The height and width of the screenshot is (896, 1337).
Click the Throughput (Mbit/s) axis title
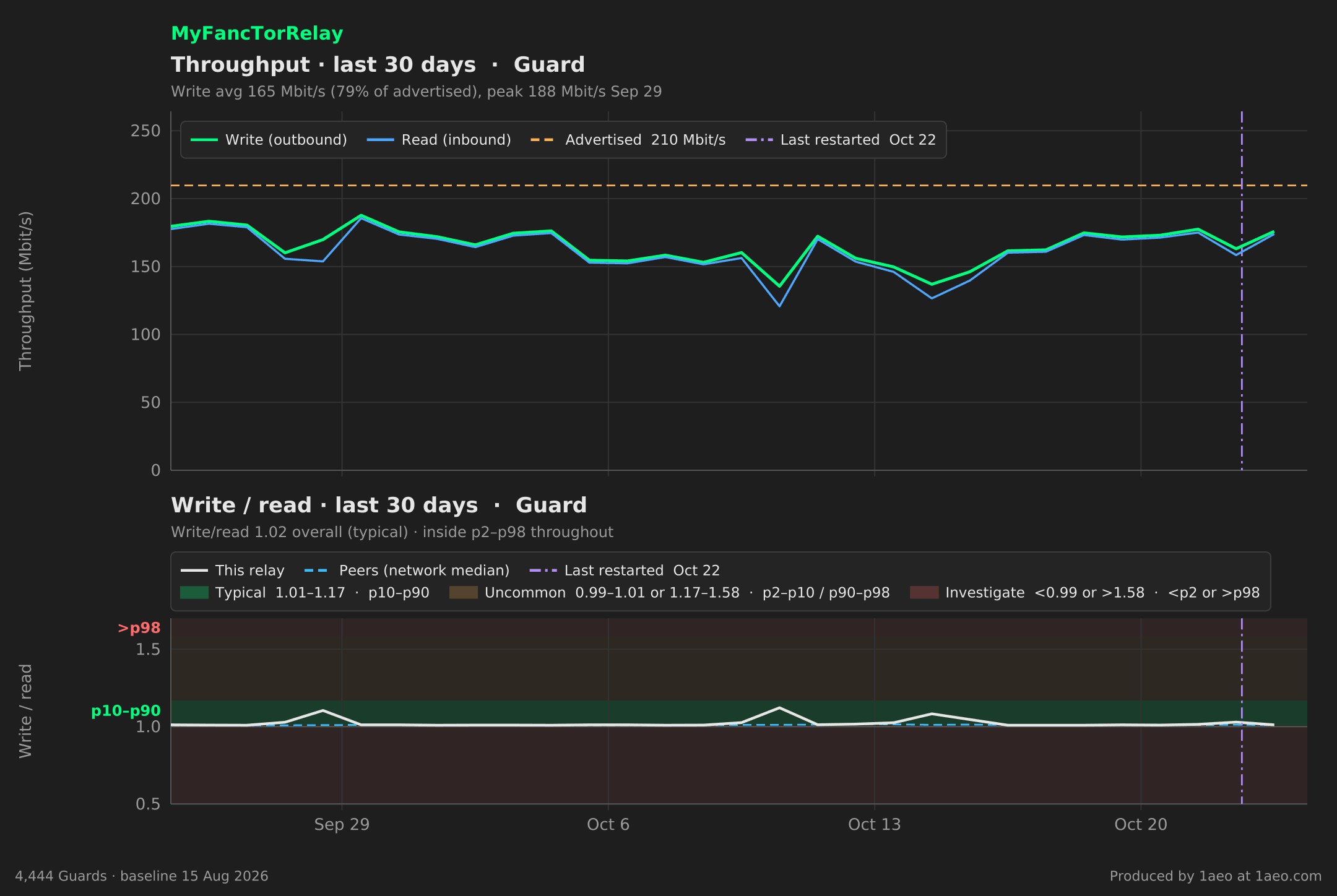[25, 291]
